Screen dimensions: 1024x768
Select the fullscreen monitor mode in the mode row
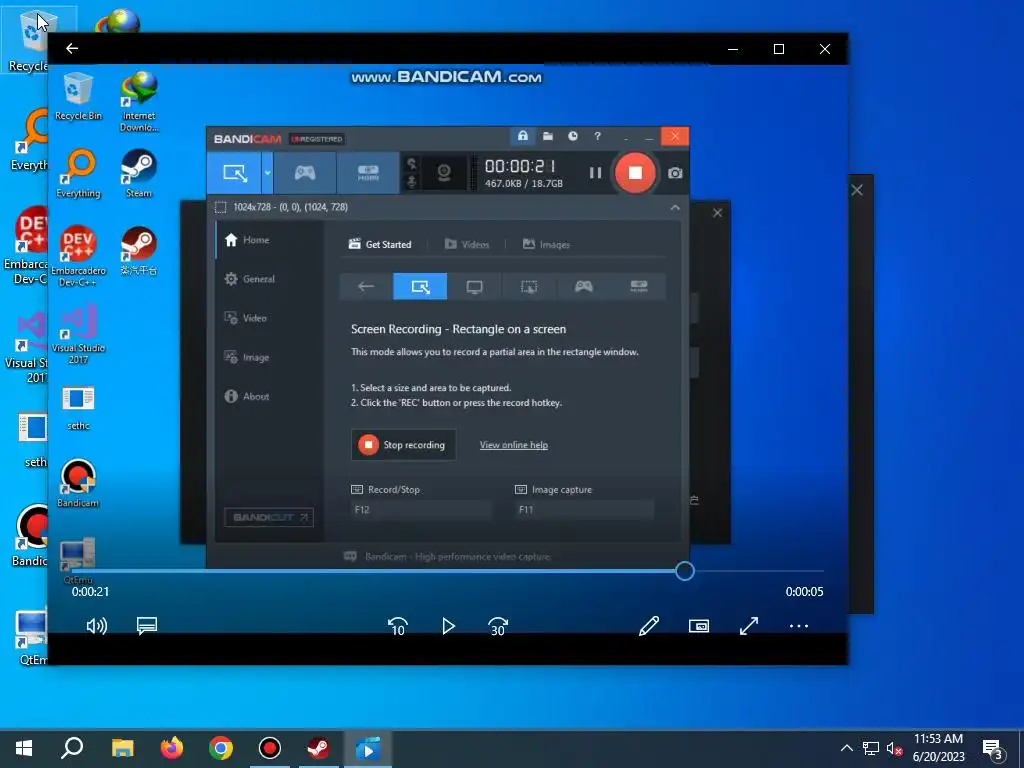point(474,286)
